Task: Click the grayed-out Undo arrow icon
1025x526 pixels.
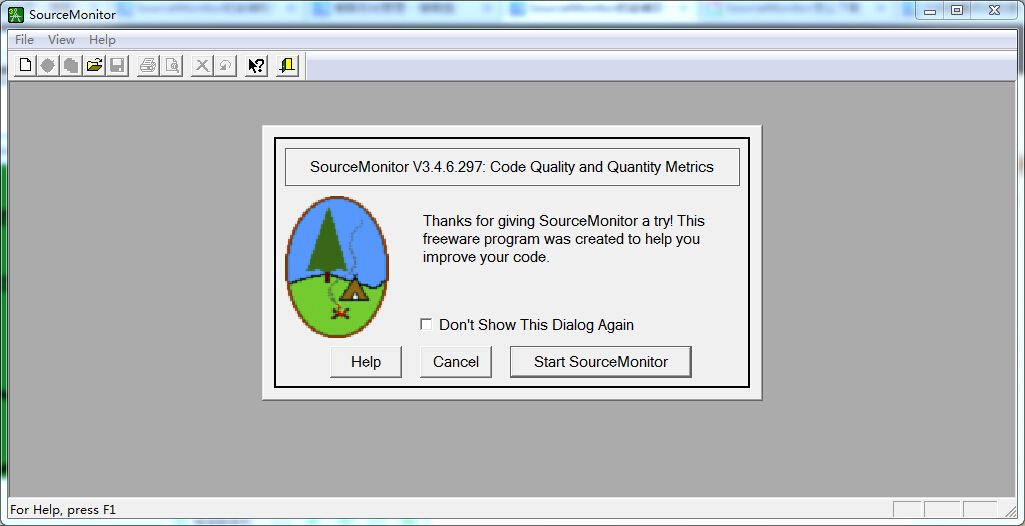Action: 226,65
